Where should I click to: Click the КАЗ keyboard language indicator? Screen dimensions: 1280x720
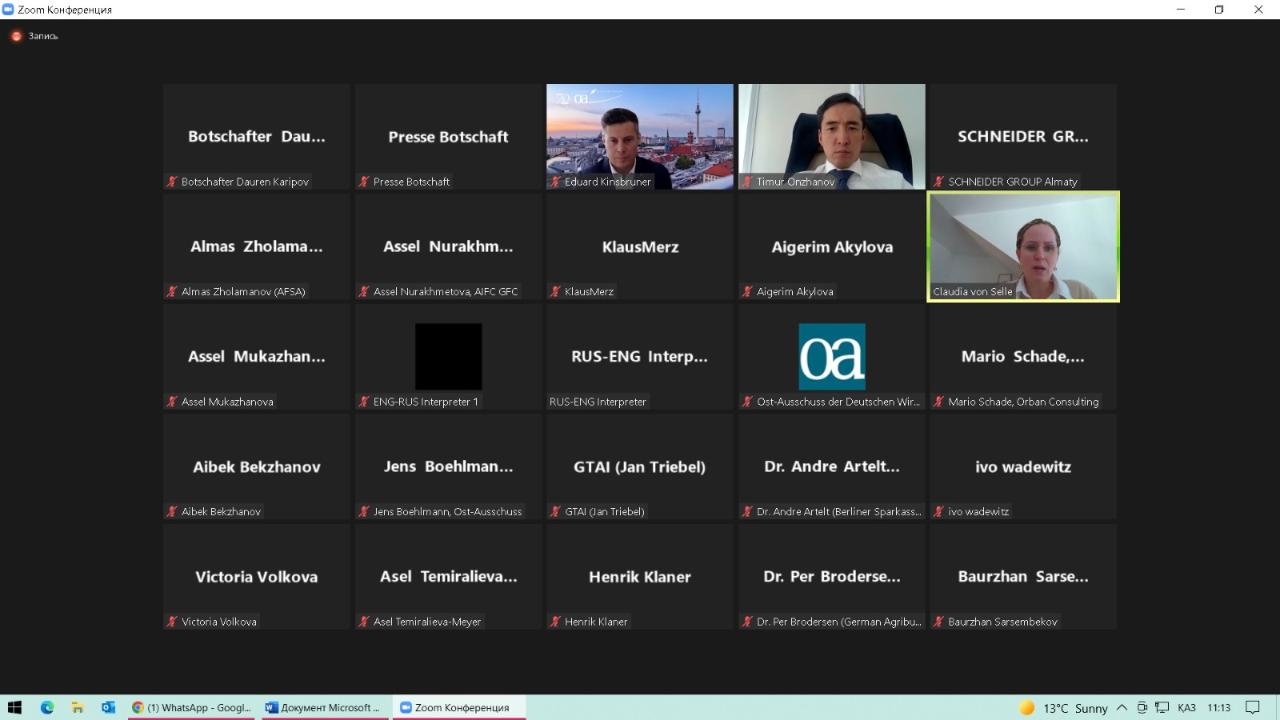[x=1186, y=707]
